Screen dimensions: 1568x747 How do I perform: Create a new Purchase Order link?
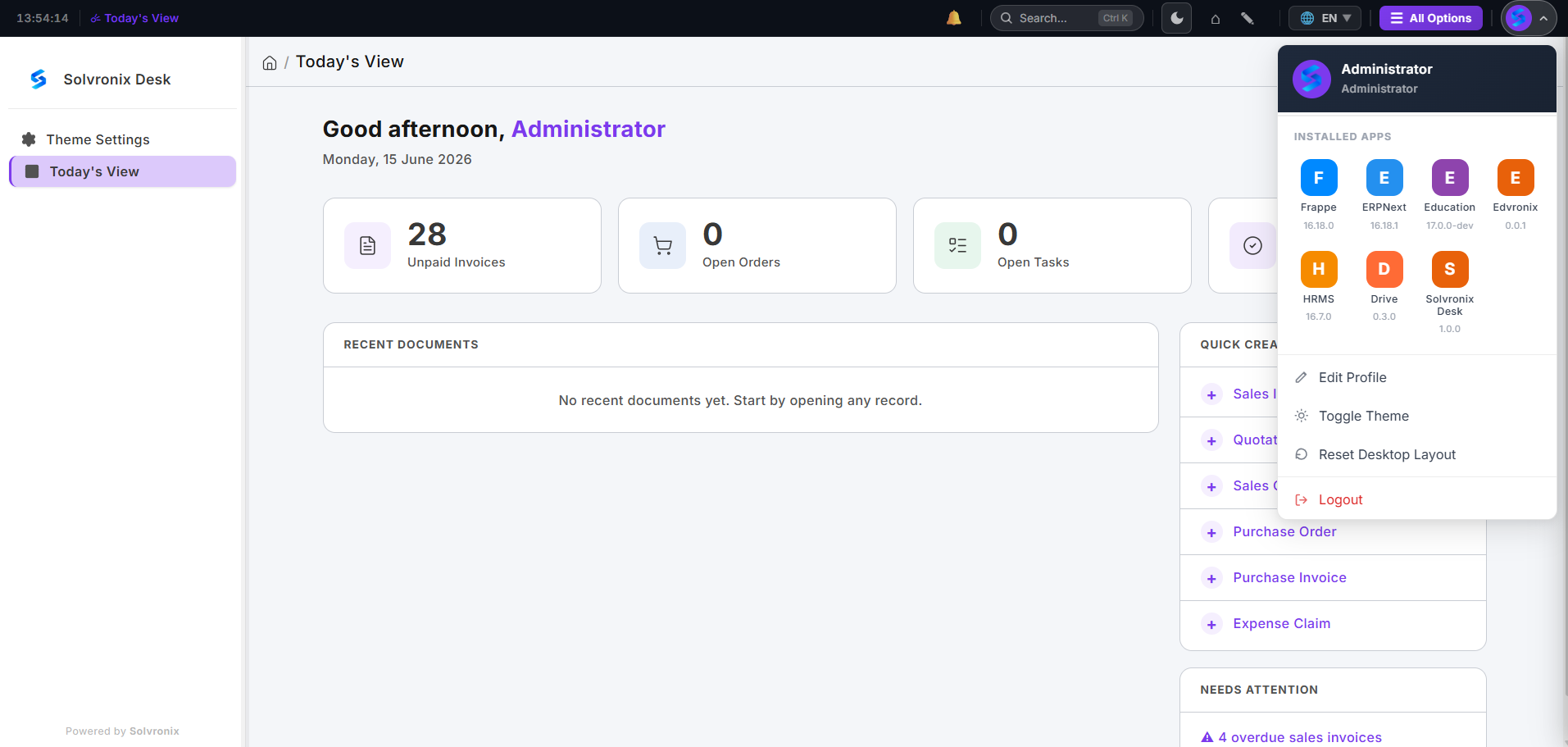(x=1284, y=531)
